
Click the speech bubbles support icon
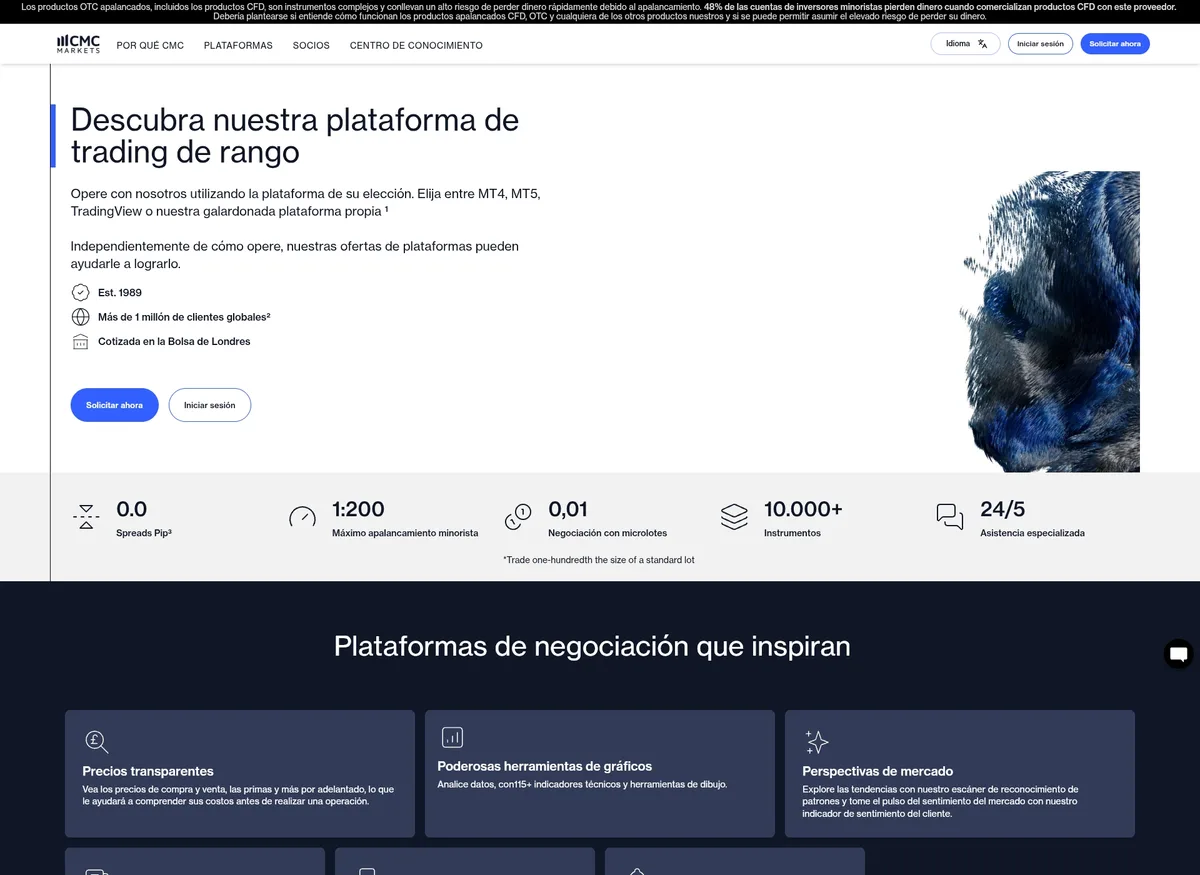[950, 517]
